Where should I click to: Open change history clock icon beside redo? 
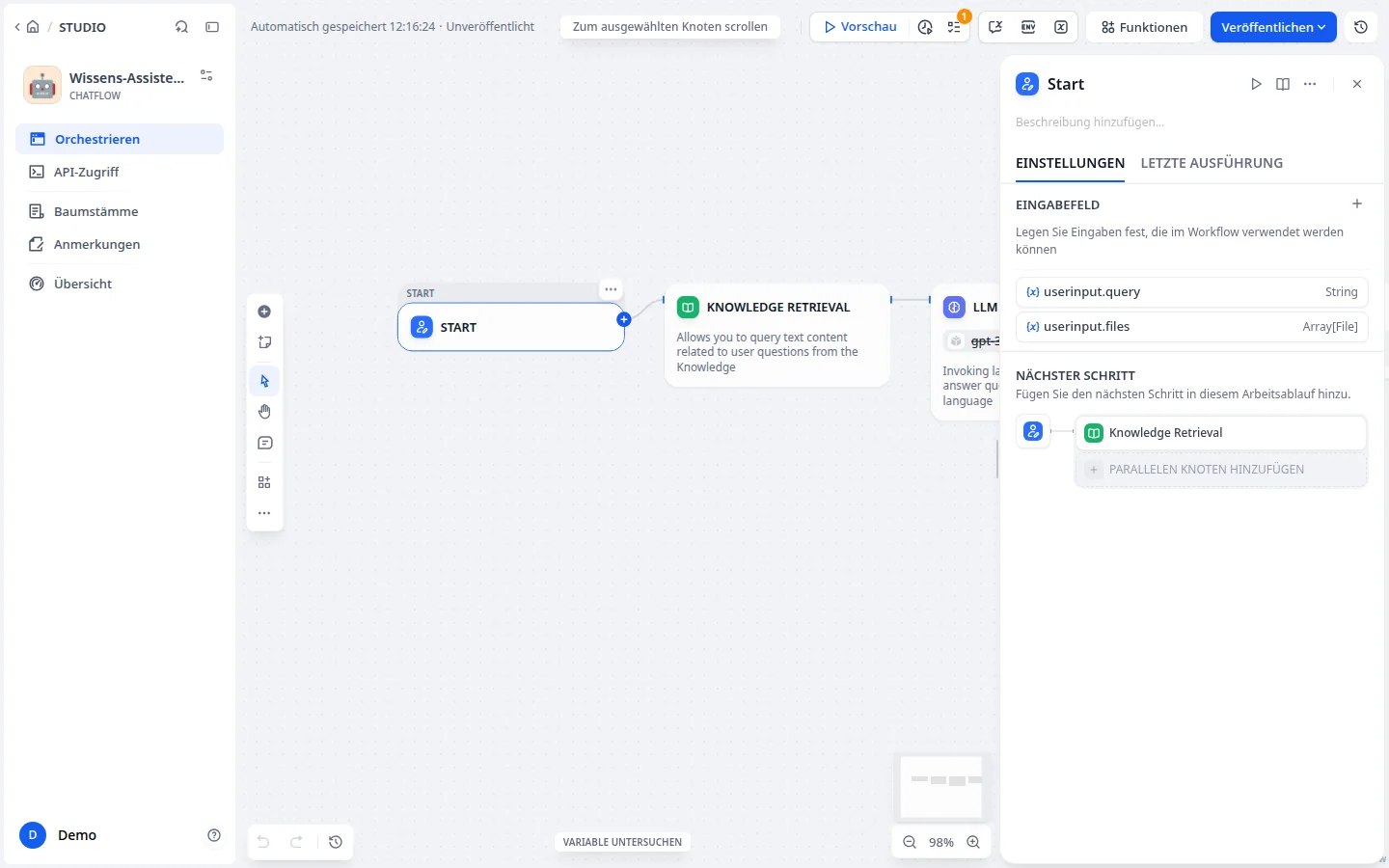pyautogui.click(x=336, y=842)
